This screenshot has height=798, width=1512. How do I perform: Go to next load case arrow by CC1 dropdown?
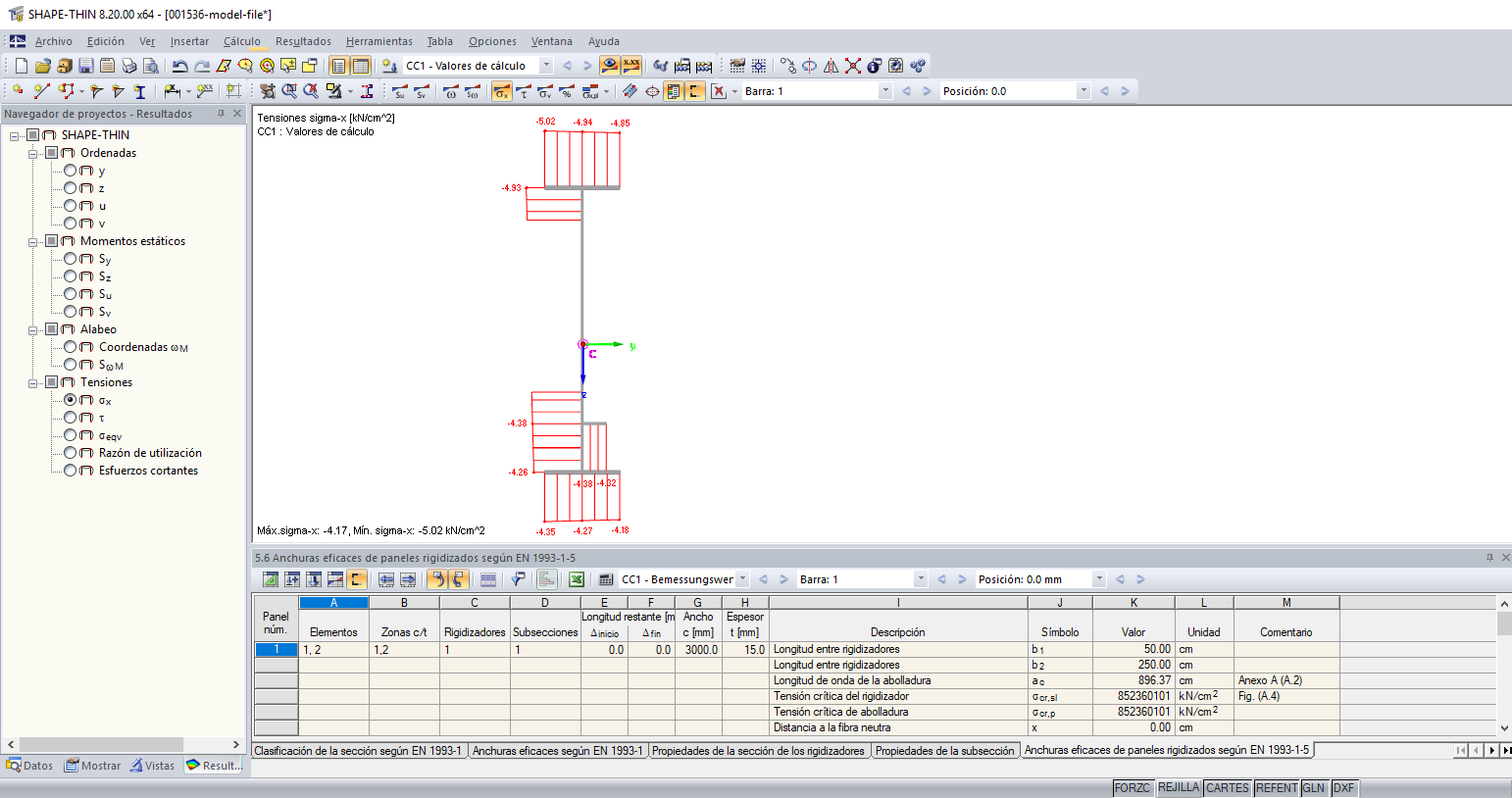pyautogui.click(x=587, y=66)
